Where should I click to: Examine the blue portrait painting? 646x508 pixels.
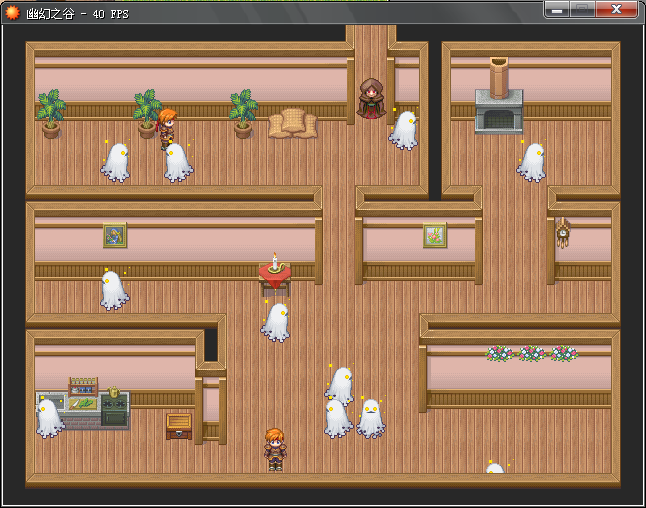pos(115,235)
